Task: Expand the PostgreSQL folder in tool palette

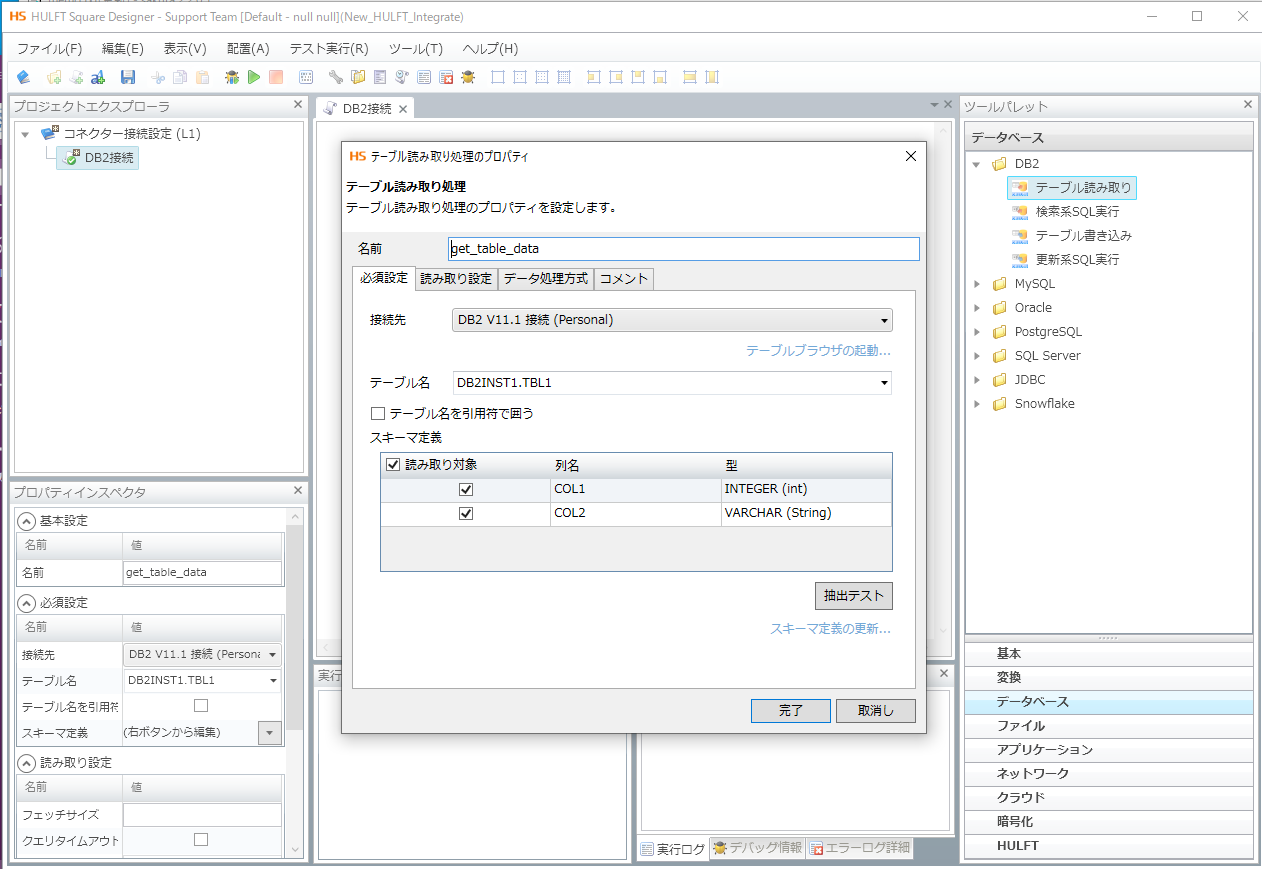Action: (977, 332)
